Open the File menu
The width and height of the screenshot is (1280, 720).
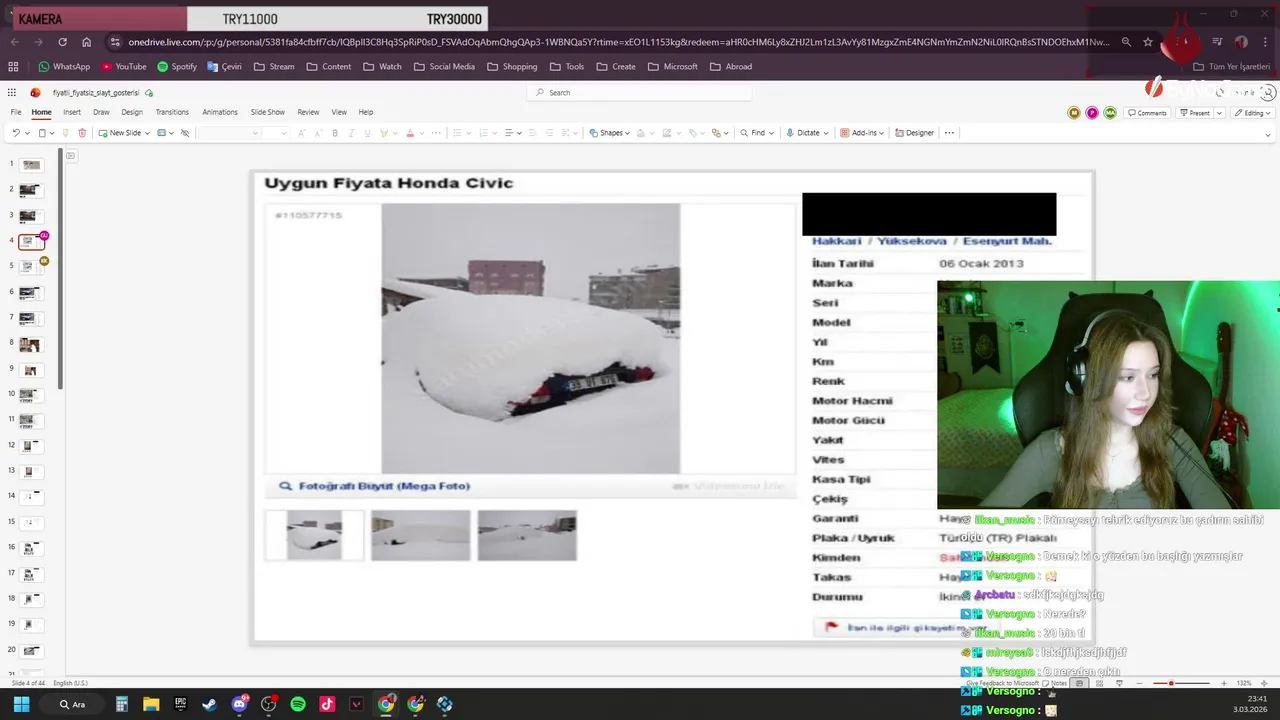16,112
